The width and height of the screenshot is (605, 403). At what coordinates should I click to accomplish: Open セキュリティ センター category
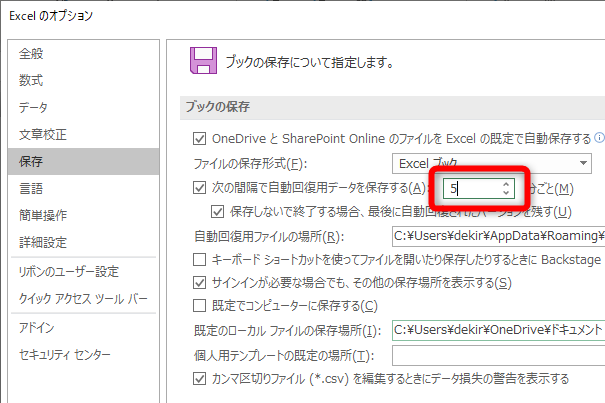(x=65, y=355)
